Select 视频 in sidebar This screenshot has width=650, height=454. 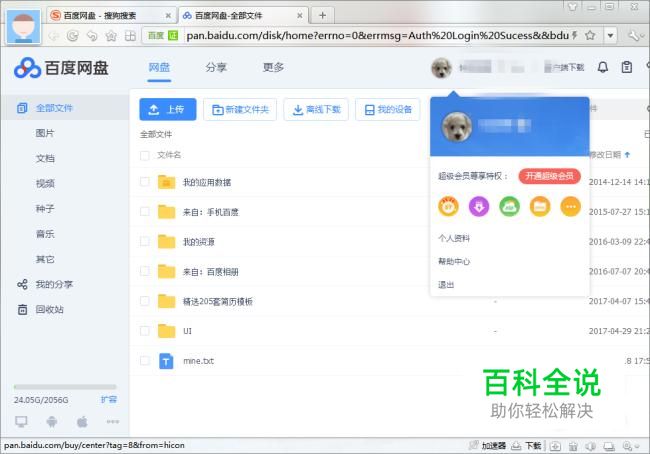coord(45,184)
